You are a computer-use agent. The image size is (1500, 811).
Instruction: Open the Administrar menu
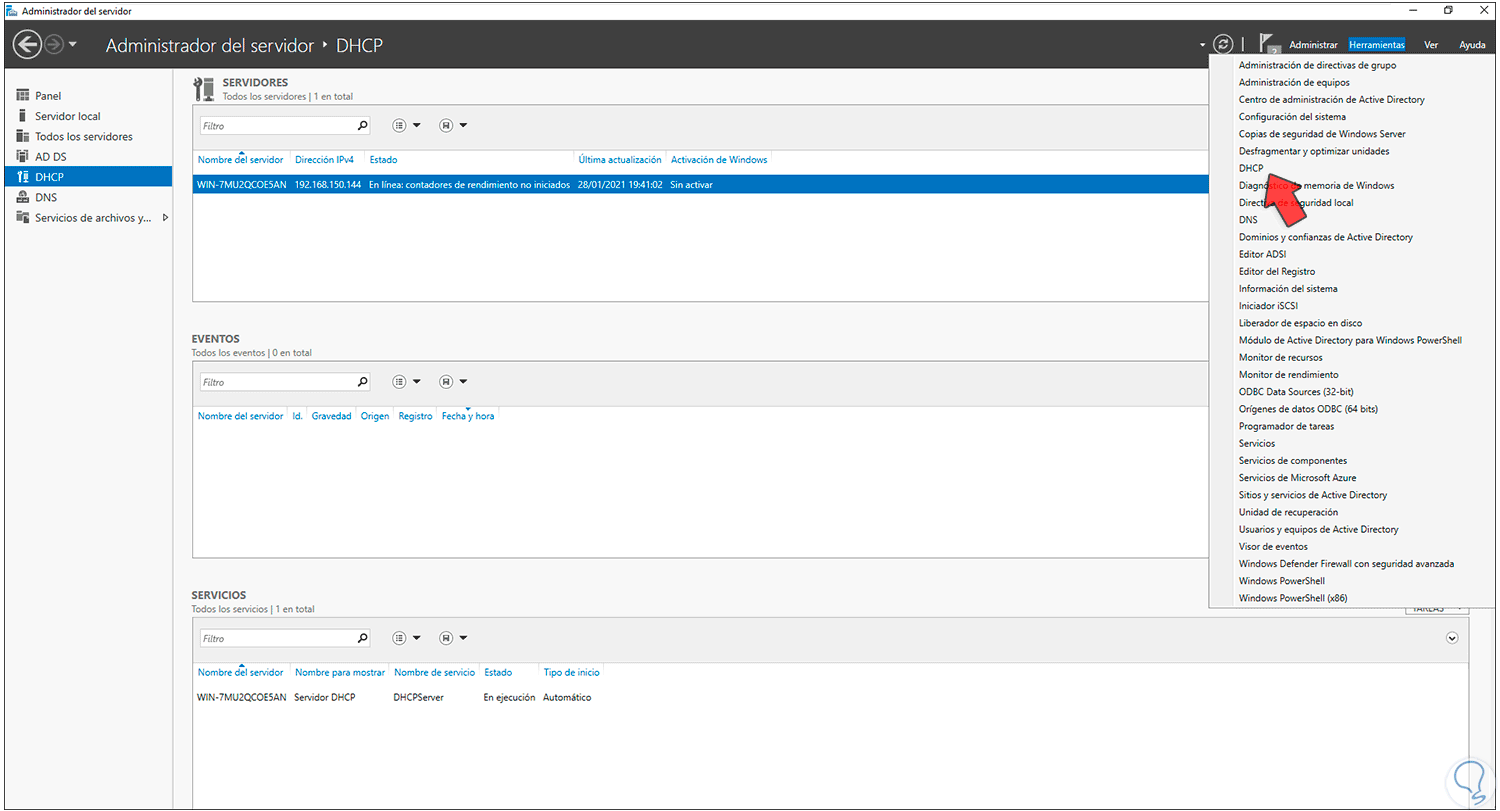[x=1313, y=45]
